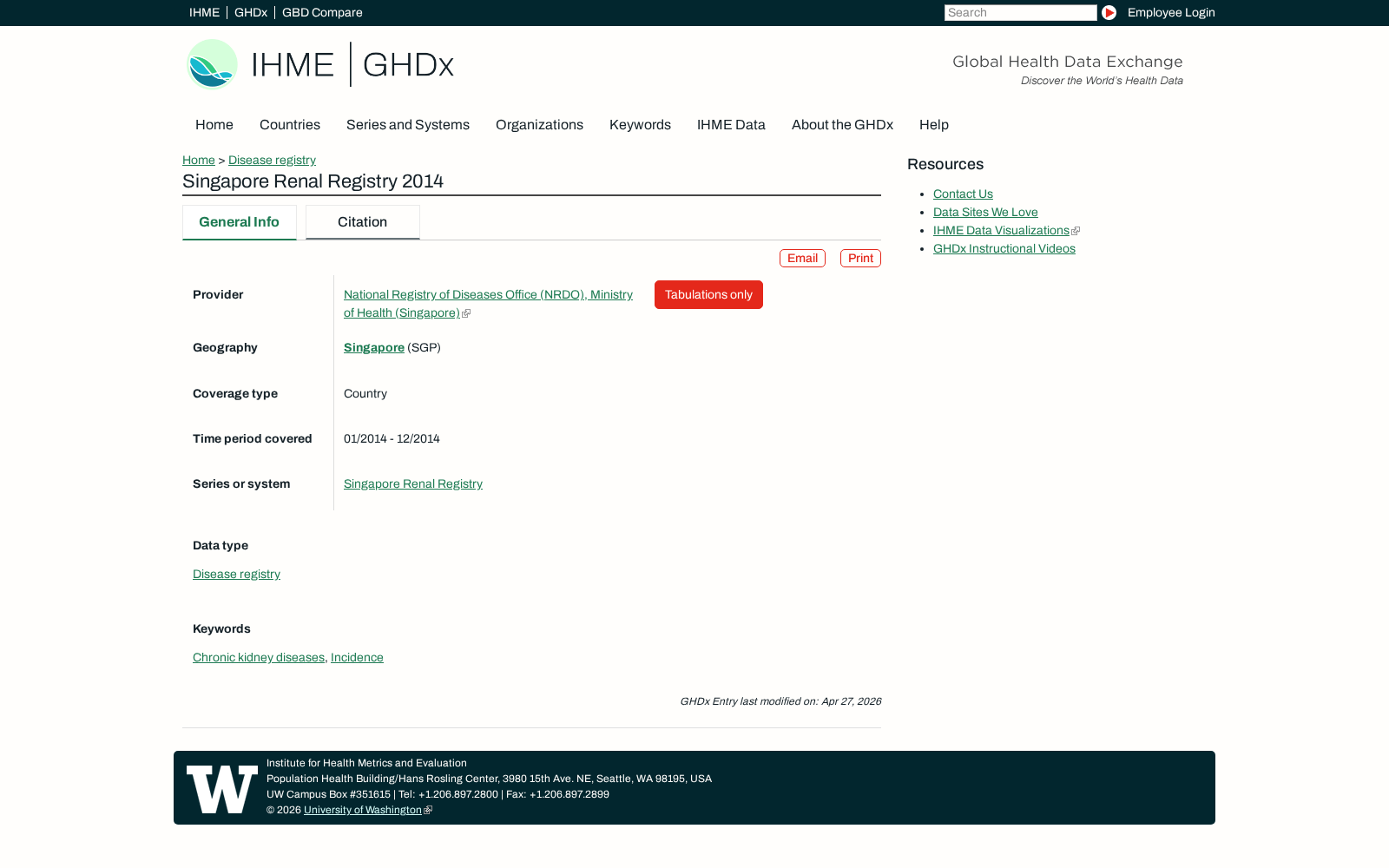Screen dimensions: 1389x868
Task: Click the 'GHDx Entry last modified on' text
Action: pyautogui.click(x=780, y=701)
